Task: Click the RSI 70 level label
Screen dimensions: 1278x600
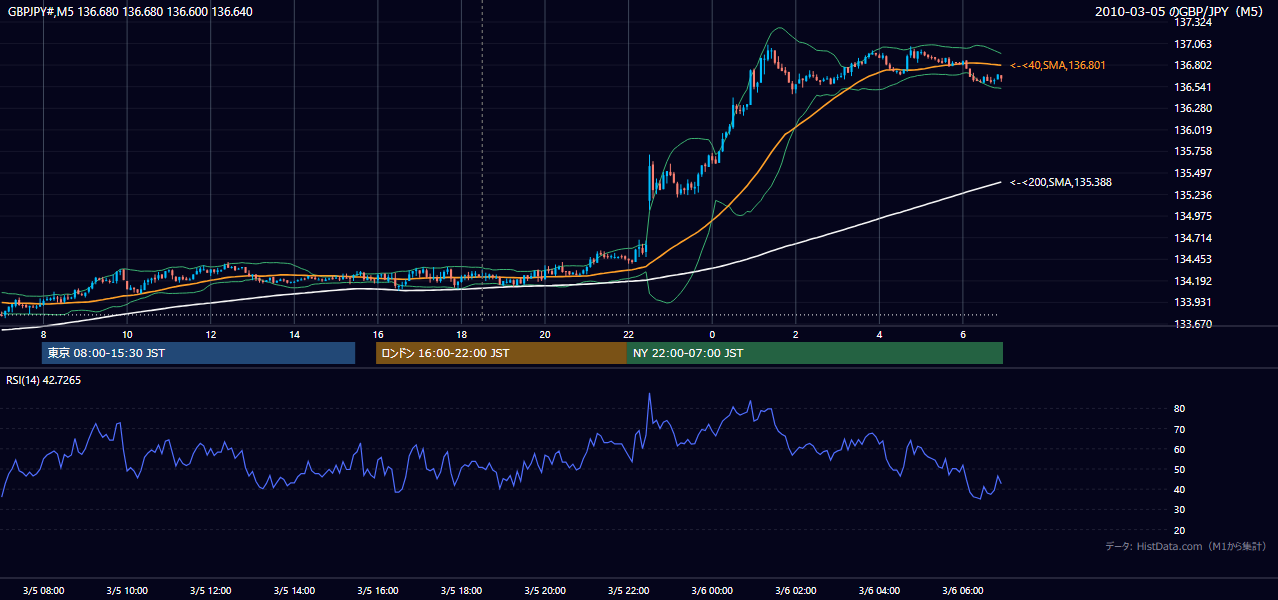Action: 1180,429
